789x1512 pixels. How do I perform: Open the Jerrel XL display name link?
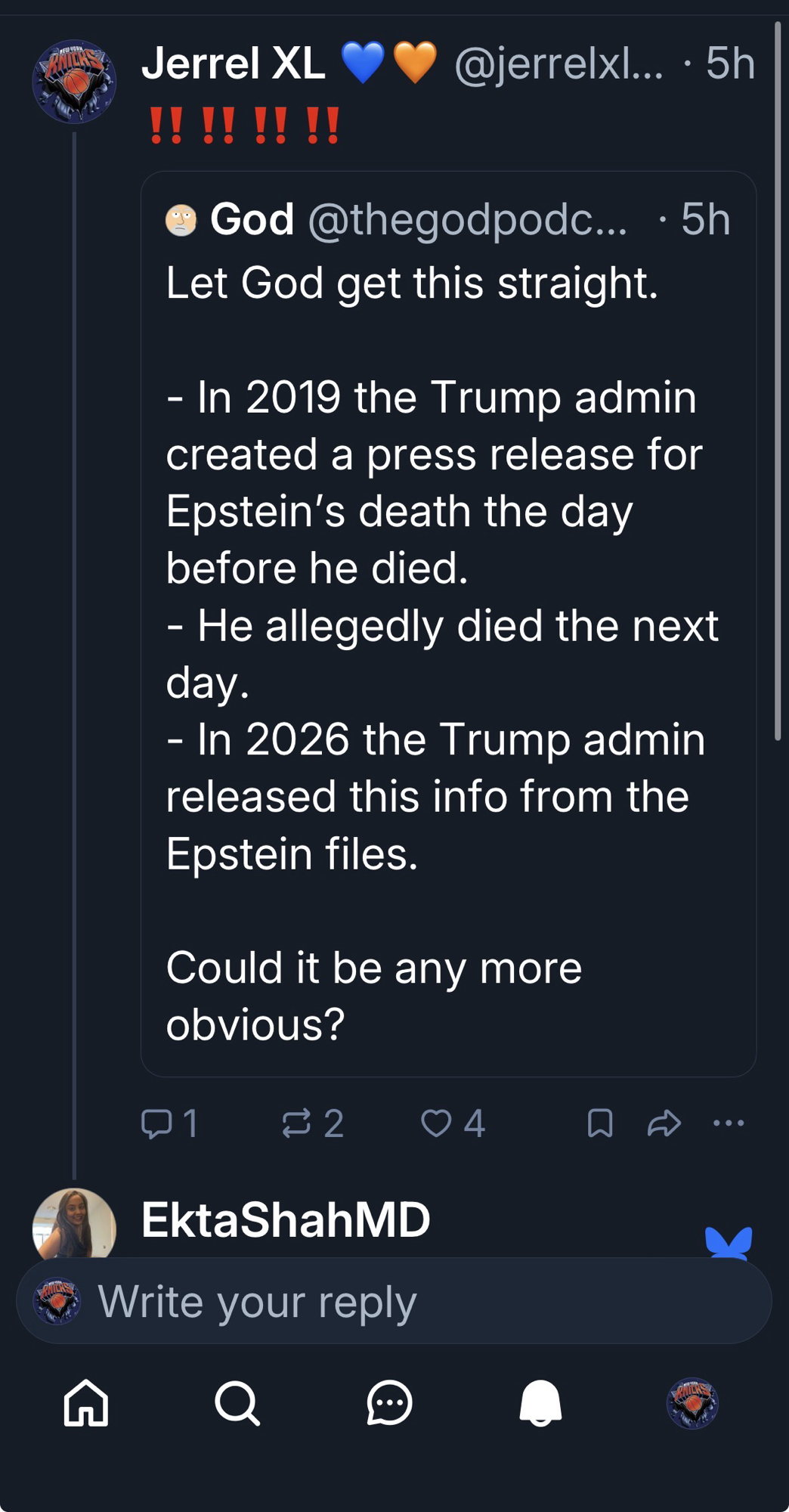[233, 64]
